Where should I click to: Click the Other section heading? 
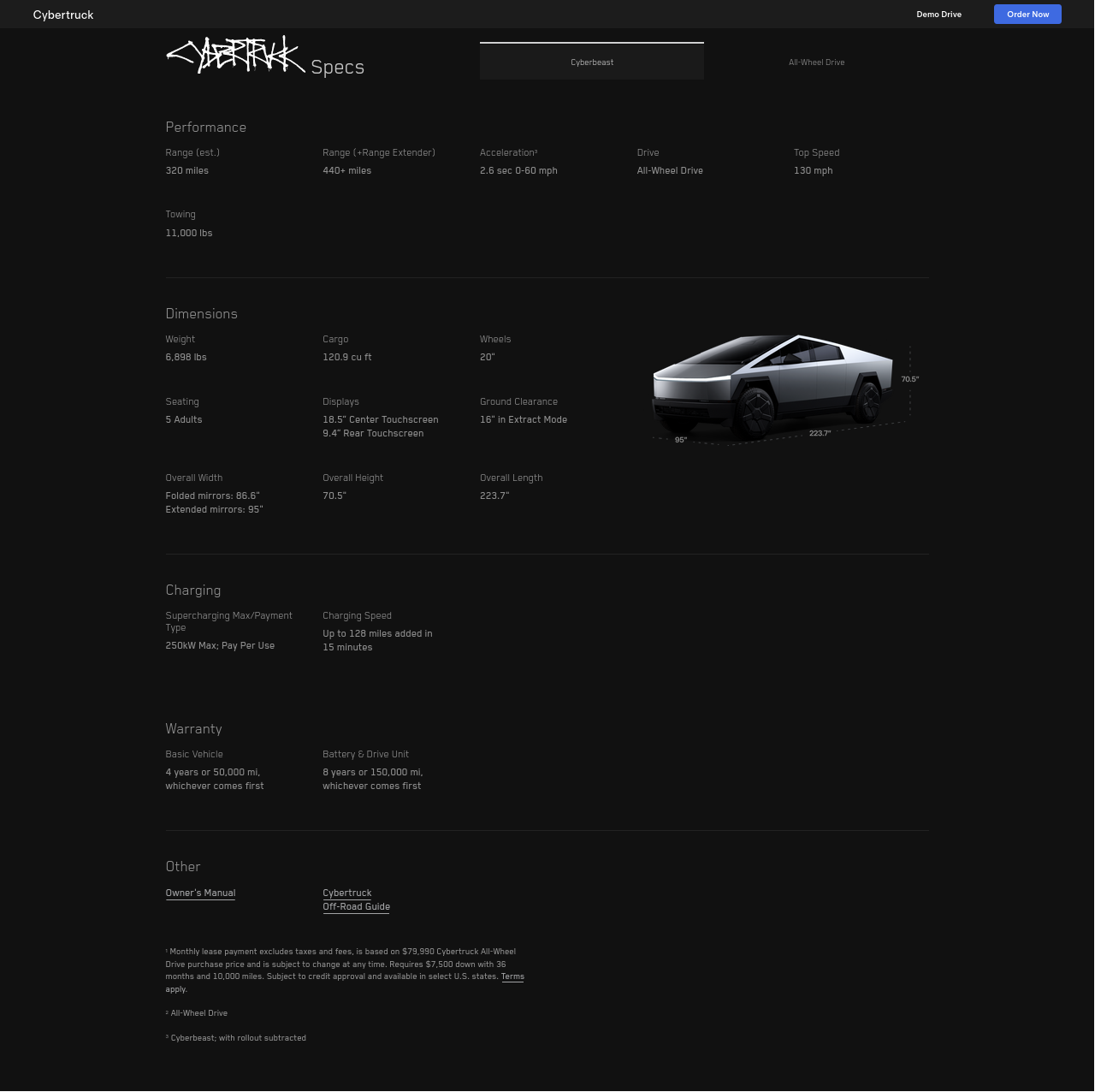coord(183,866)
